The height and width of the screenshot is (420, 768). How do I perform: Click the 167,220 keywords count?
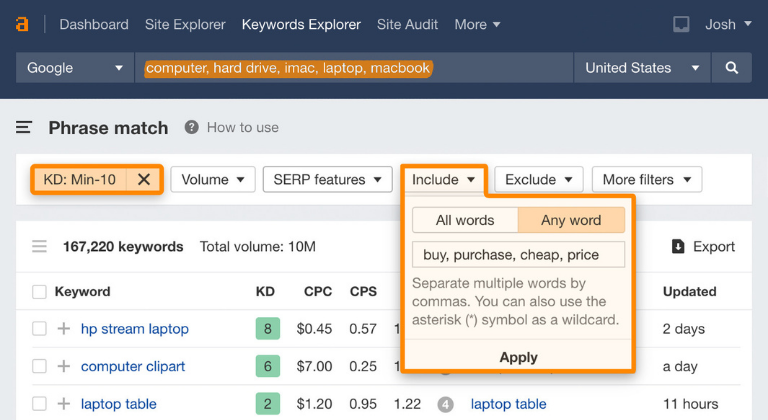[123, 246]
